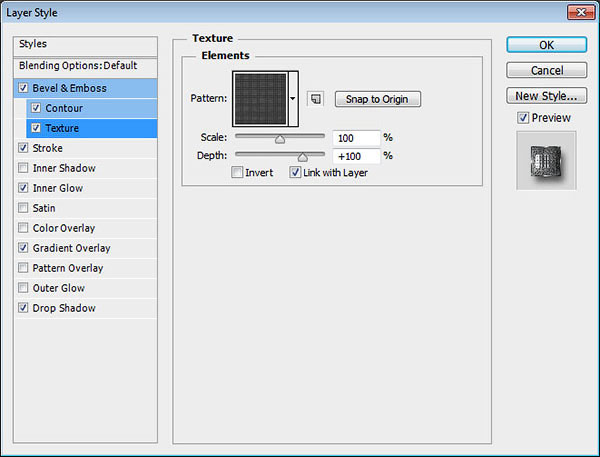Uncheck the Drop Shadow checkbox
This screenshot has width=600, height=457.
tap(23, 307)
